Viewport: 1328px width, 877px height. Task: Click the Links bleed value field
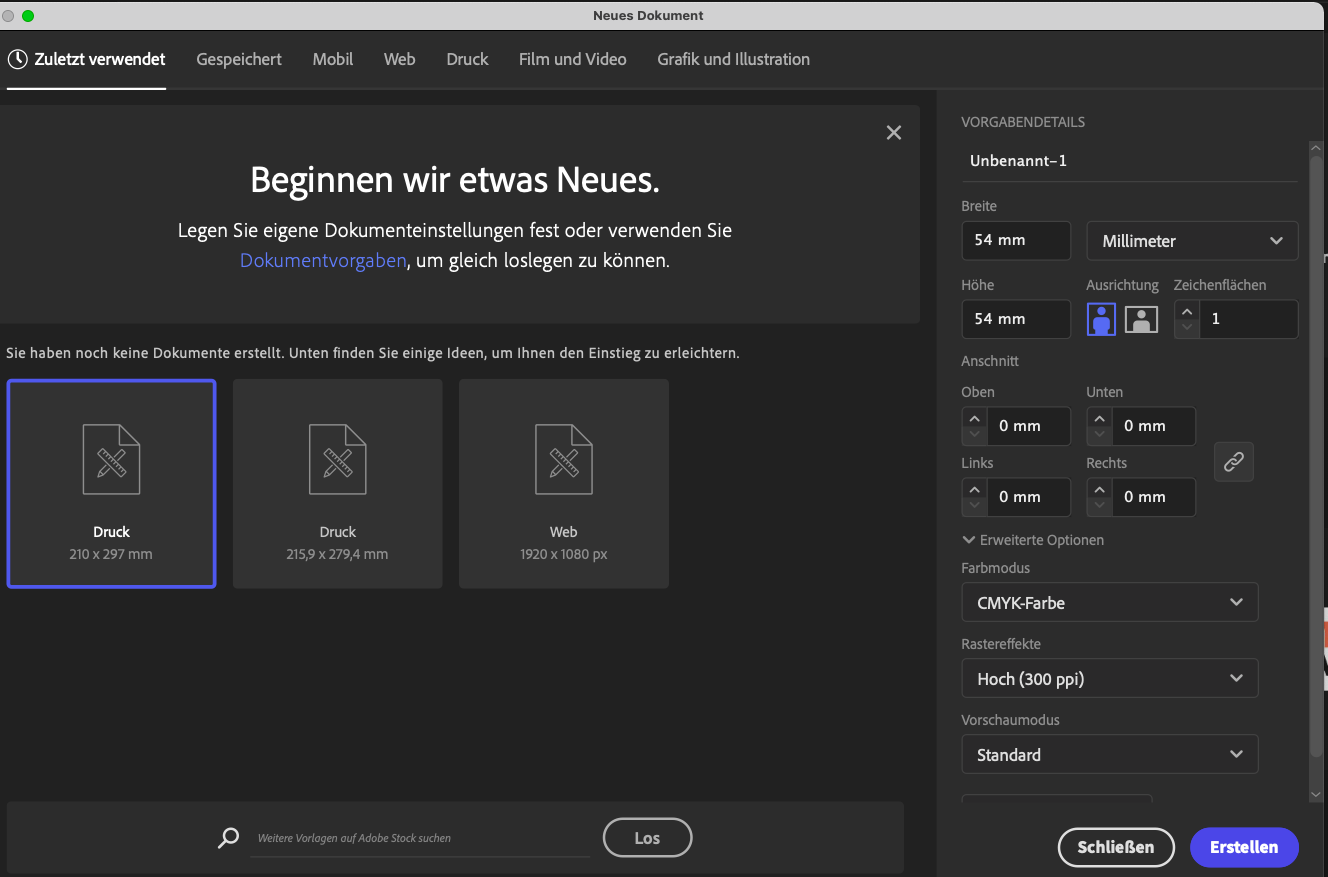point(1028,497)
